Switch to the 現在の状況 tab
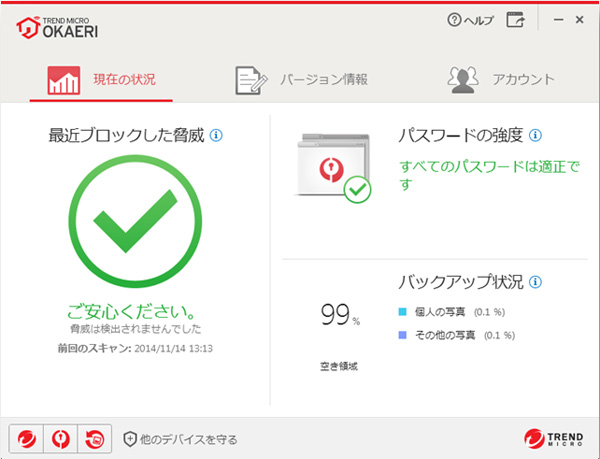The width and height of the screenshot is (600, 459). [102, 80]
